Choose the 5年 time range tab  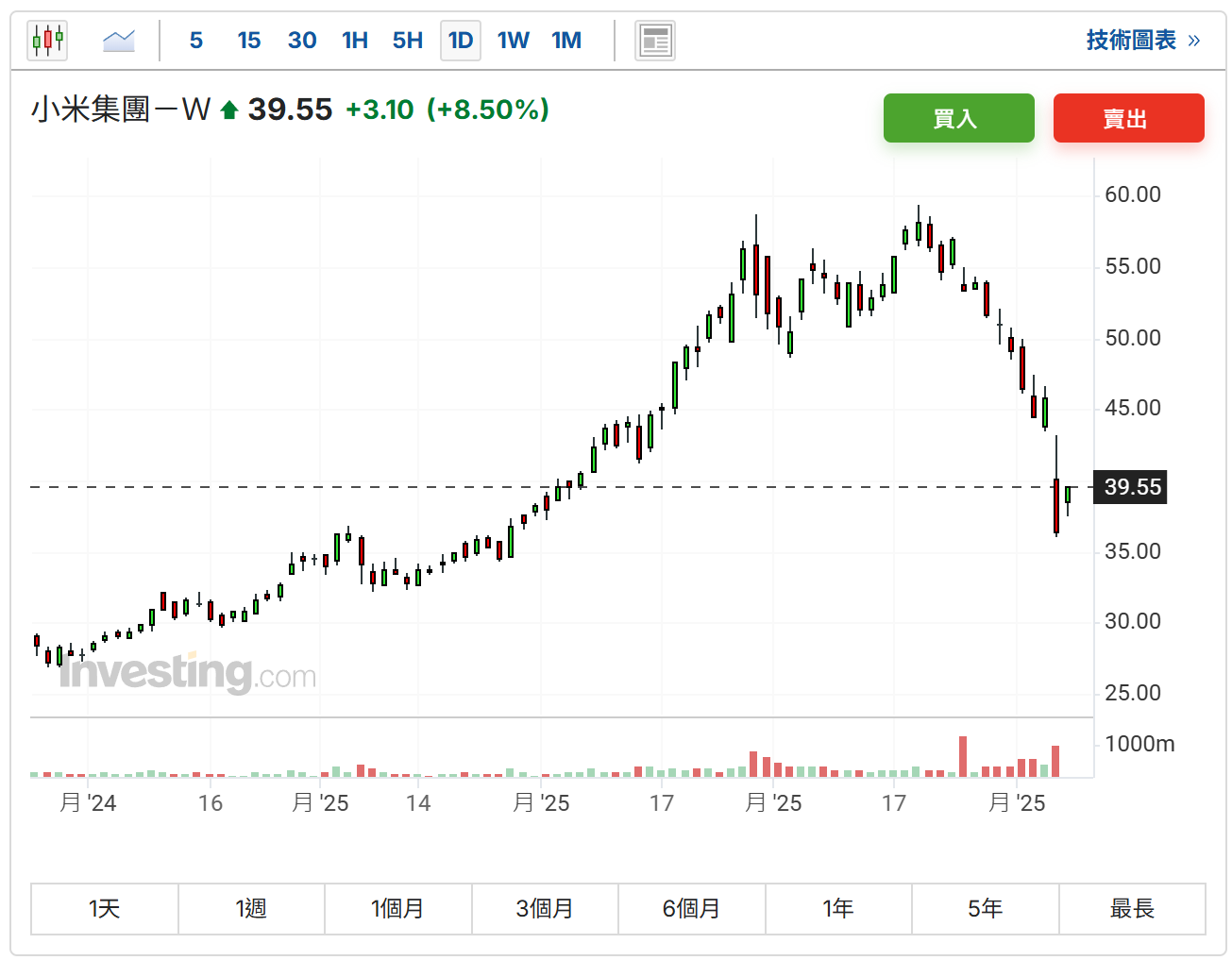pyautogui.click(x=986, y=909)
